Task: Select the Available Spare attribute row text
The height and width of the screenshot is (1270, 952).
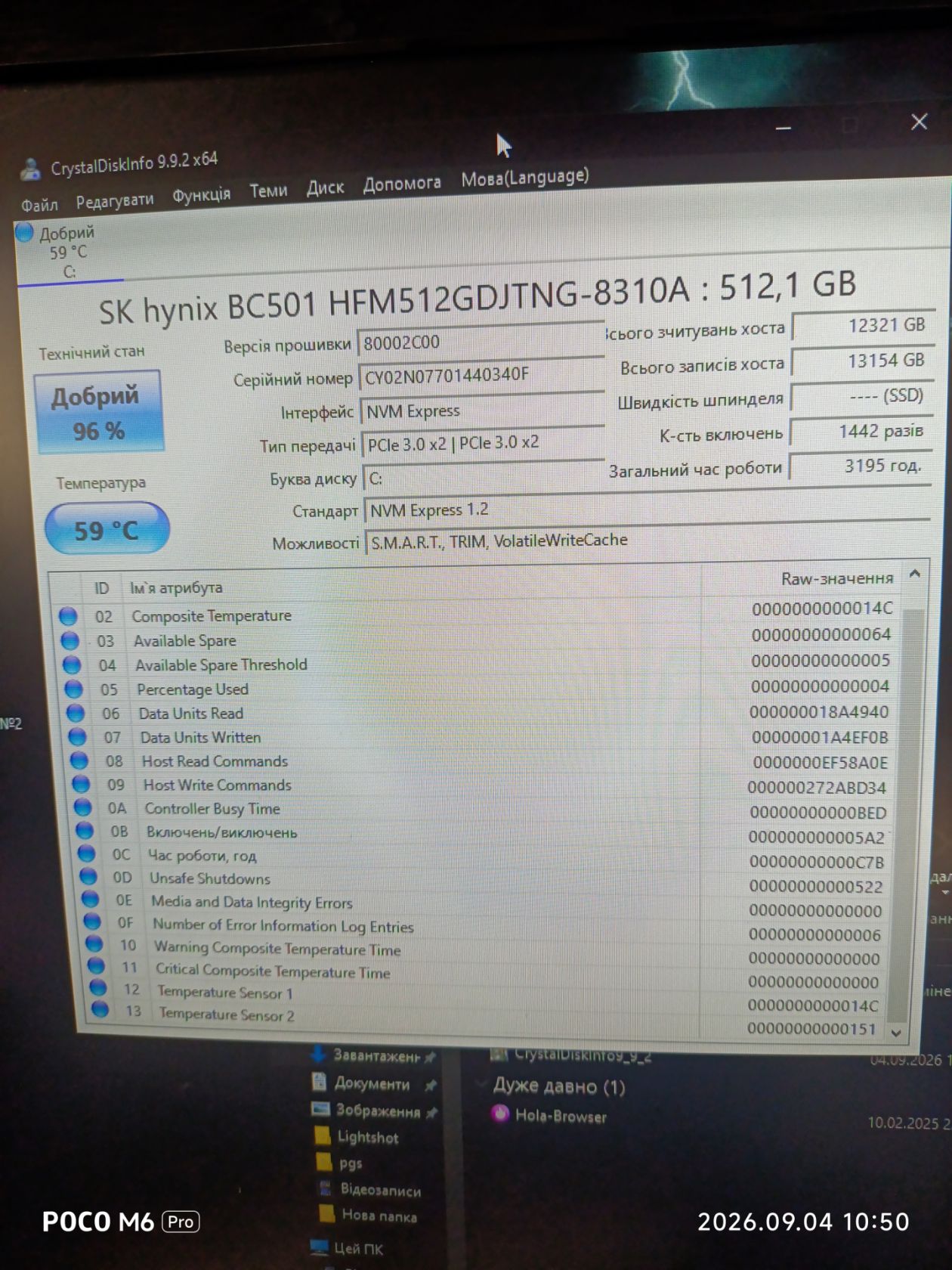Action: pos(185,641)
